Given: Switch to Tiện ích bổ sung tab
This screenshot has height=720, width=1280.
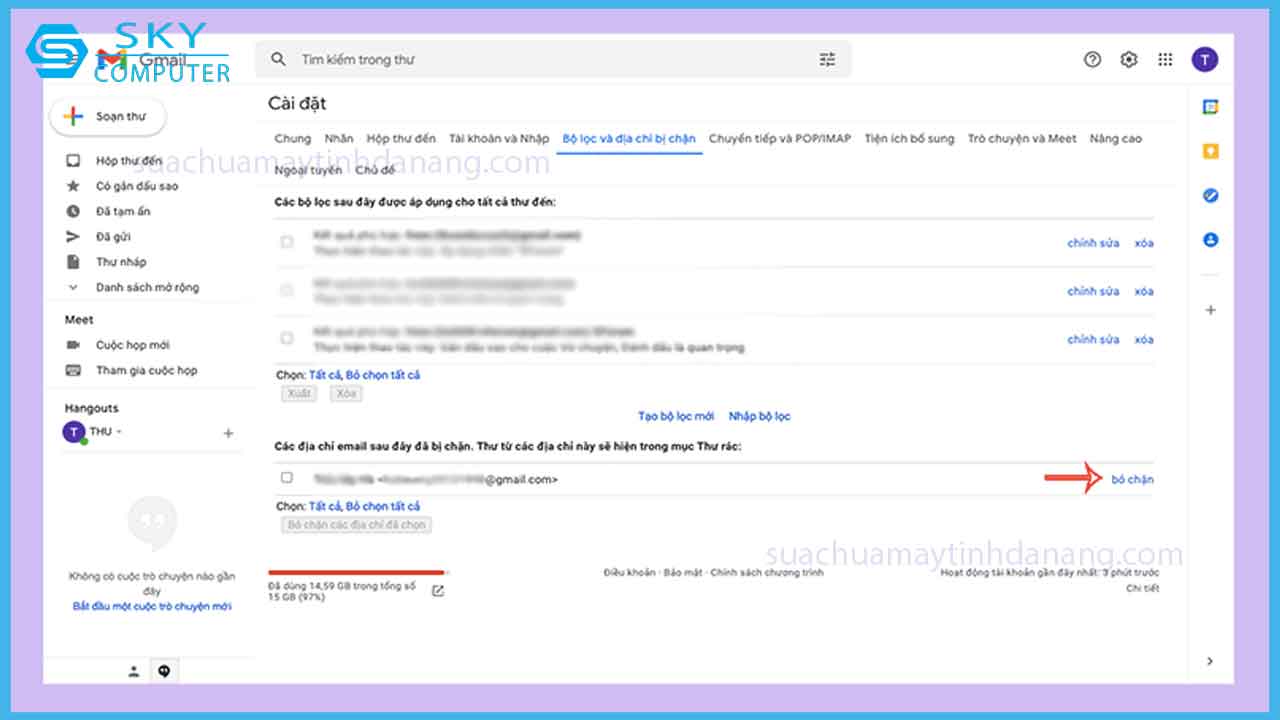Looking at the screenshot, I should [x=909, y=139].
